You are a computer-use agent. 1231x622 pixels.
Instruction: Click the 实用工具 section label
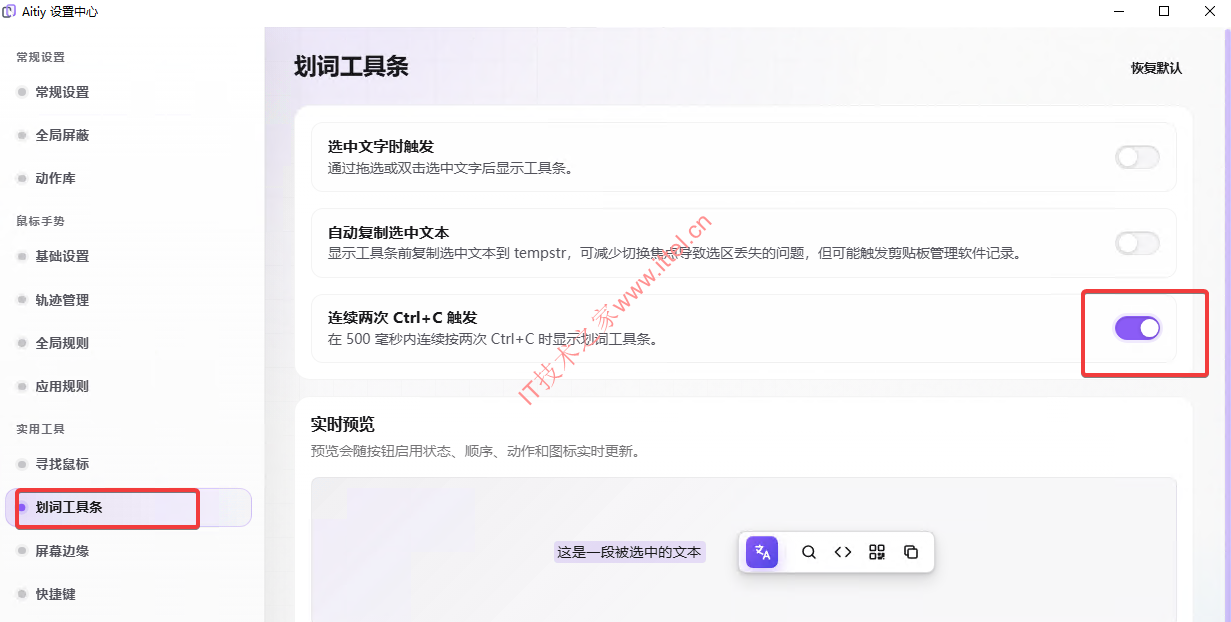[40, 429]
